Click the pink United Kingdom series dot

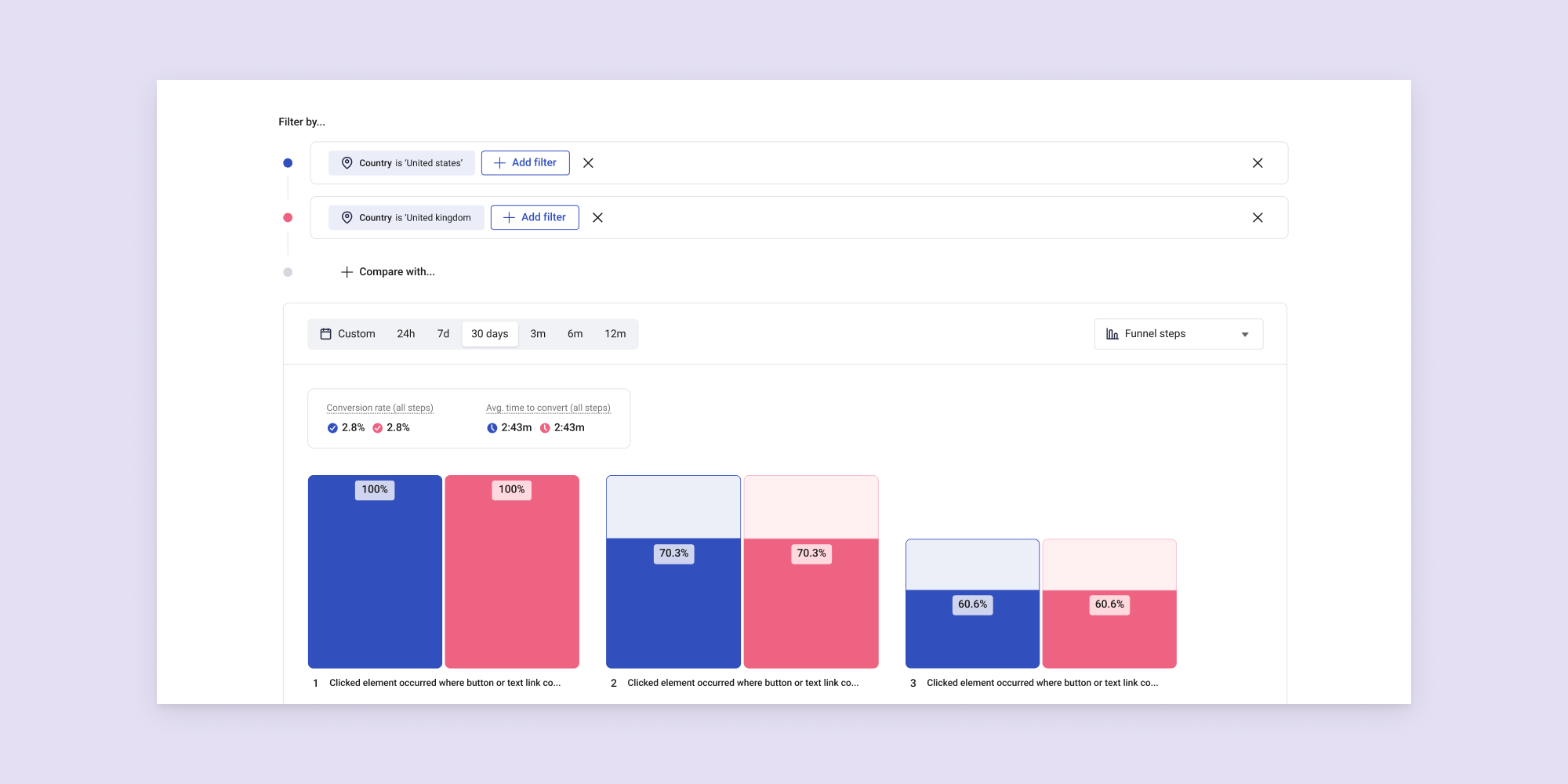pos(288,218)
